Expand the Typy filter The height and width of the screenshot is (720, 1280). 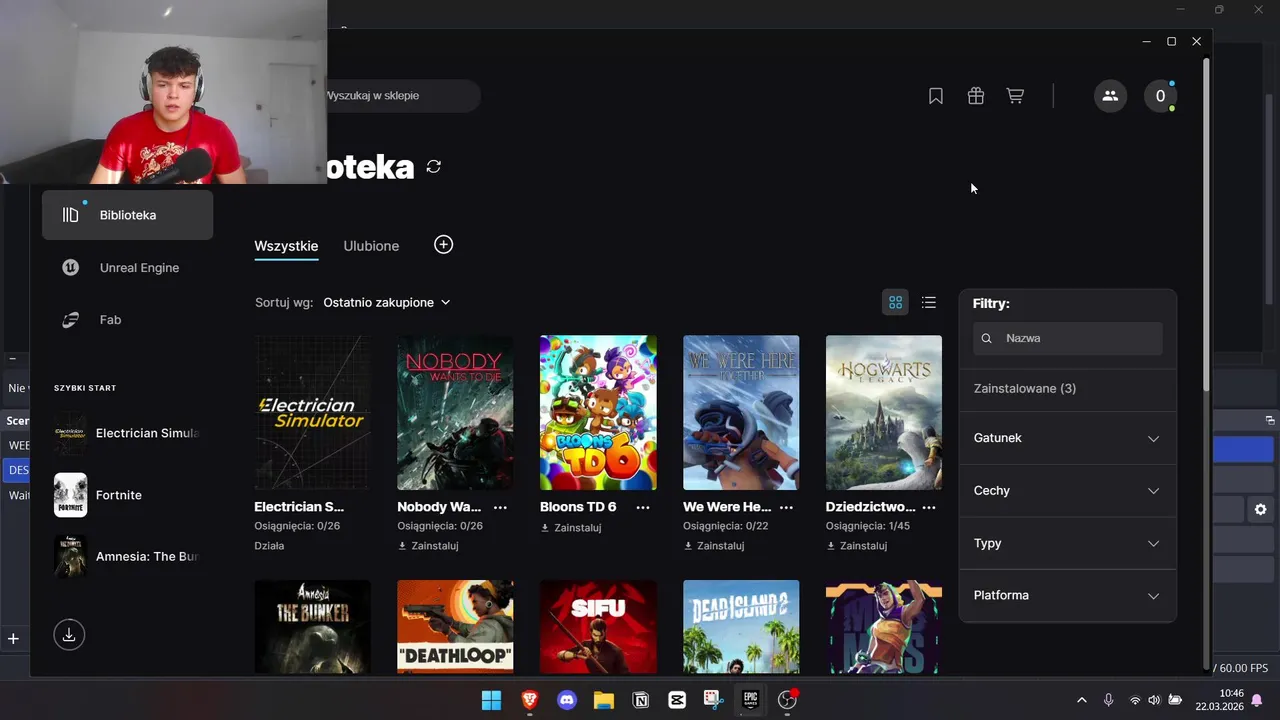[1067, 543]
